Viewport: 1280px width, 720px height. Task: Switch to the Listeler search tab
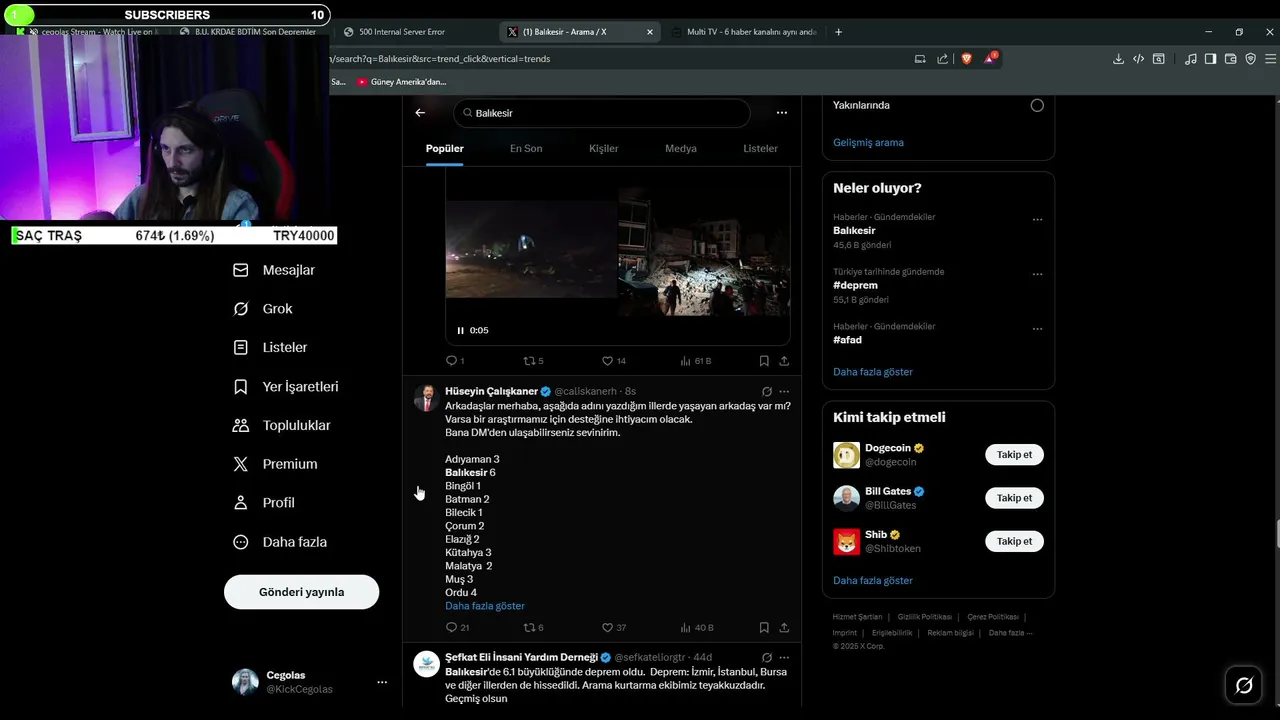760,148
